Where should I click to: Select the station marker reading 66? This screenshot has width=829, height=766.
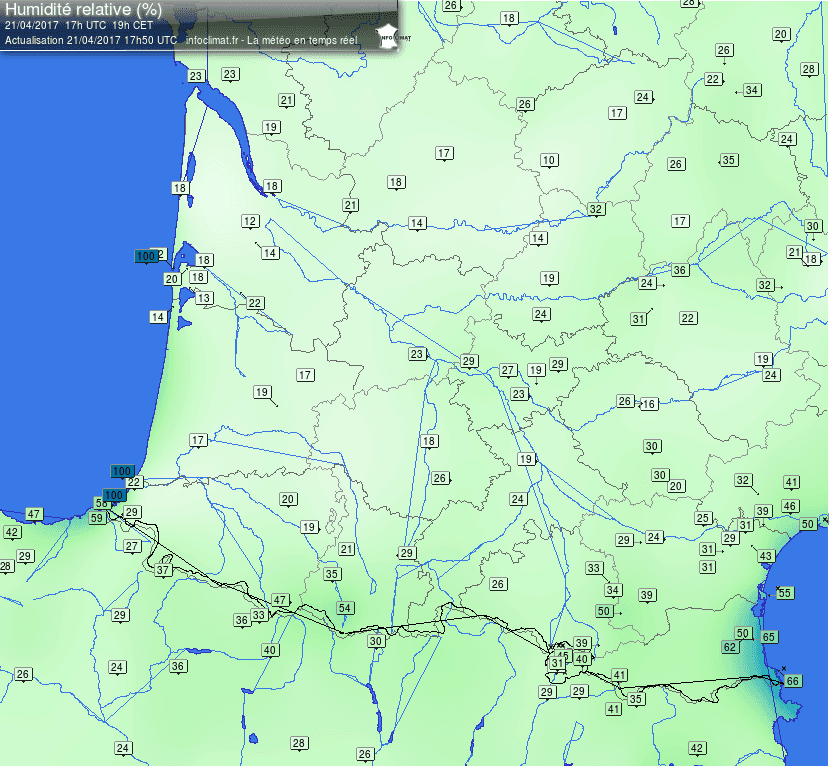pos(793,681)
